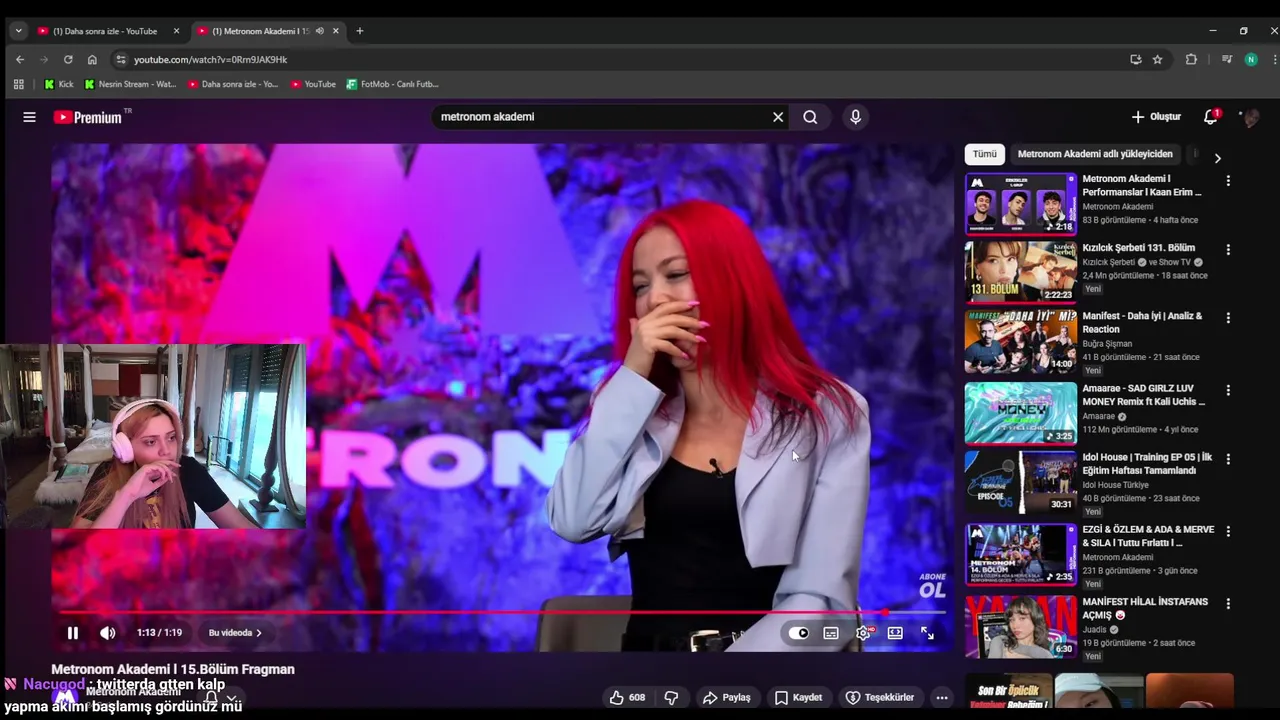Open options for Manifest Daha İyi video
1280x720 pixels.
[1228, 318]
